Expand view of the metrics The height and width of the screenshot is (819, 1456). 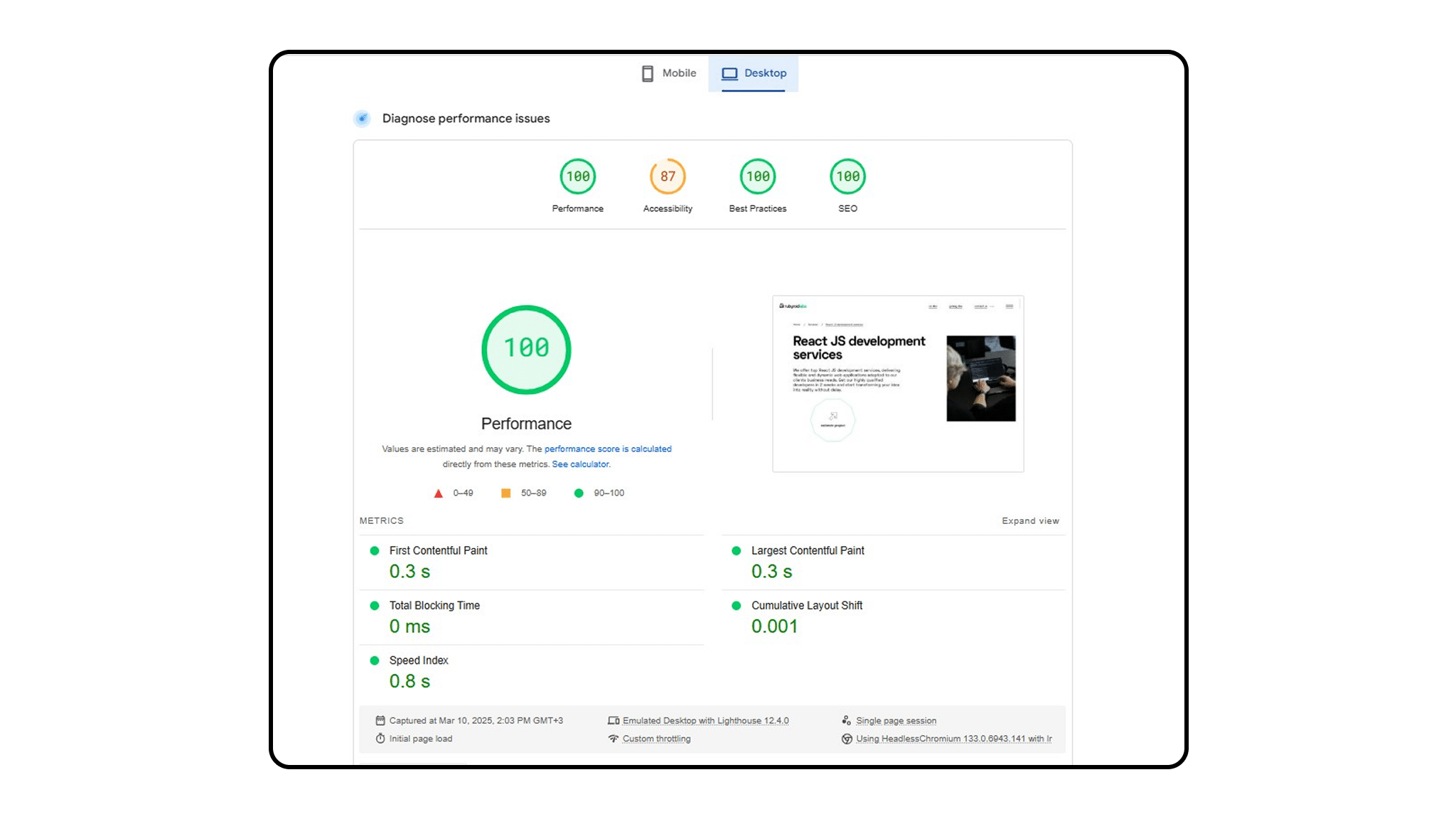pyautogui.click(x=1030, y=521)
